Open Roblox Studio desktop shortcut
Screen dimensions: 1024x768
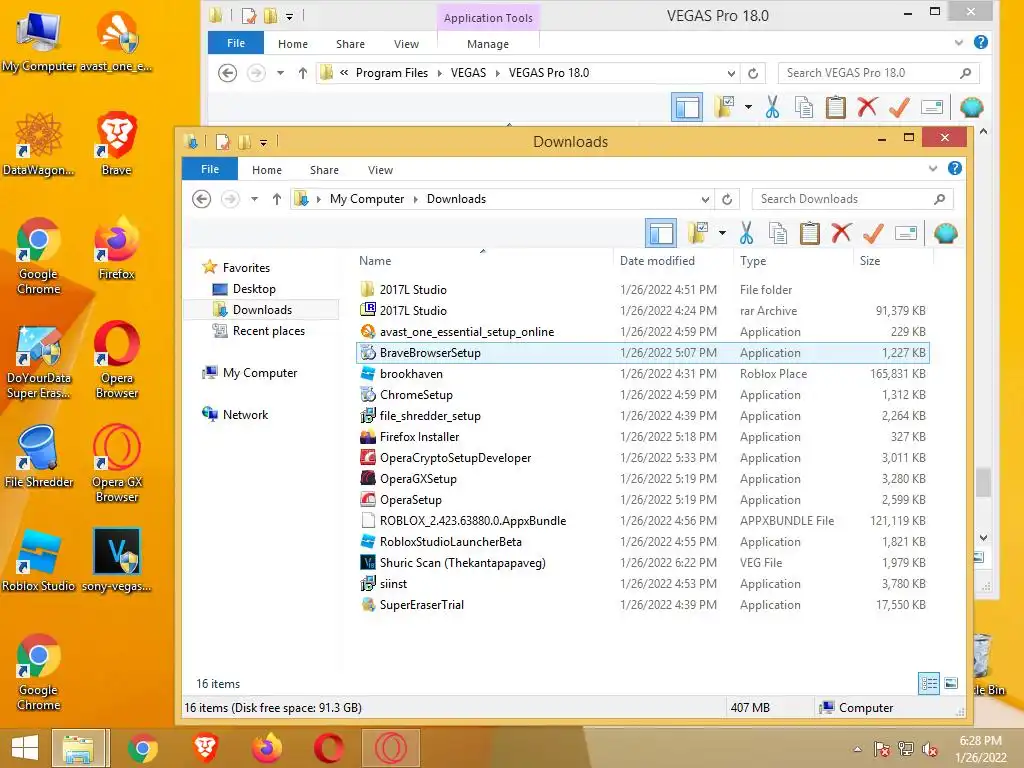click(39, 560)
